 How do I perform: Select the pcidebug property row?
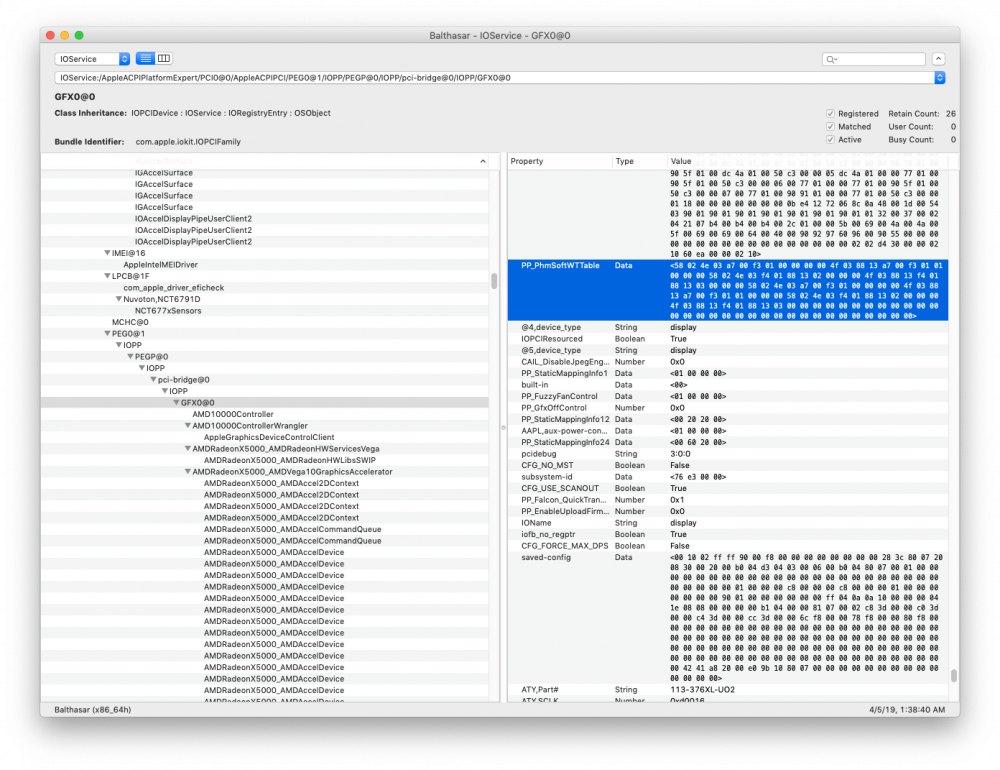[728, 454]
